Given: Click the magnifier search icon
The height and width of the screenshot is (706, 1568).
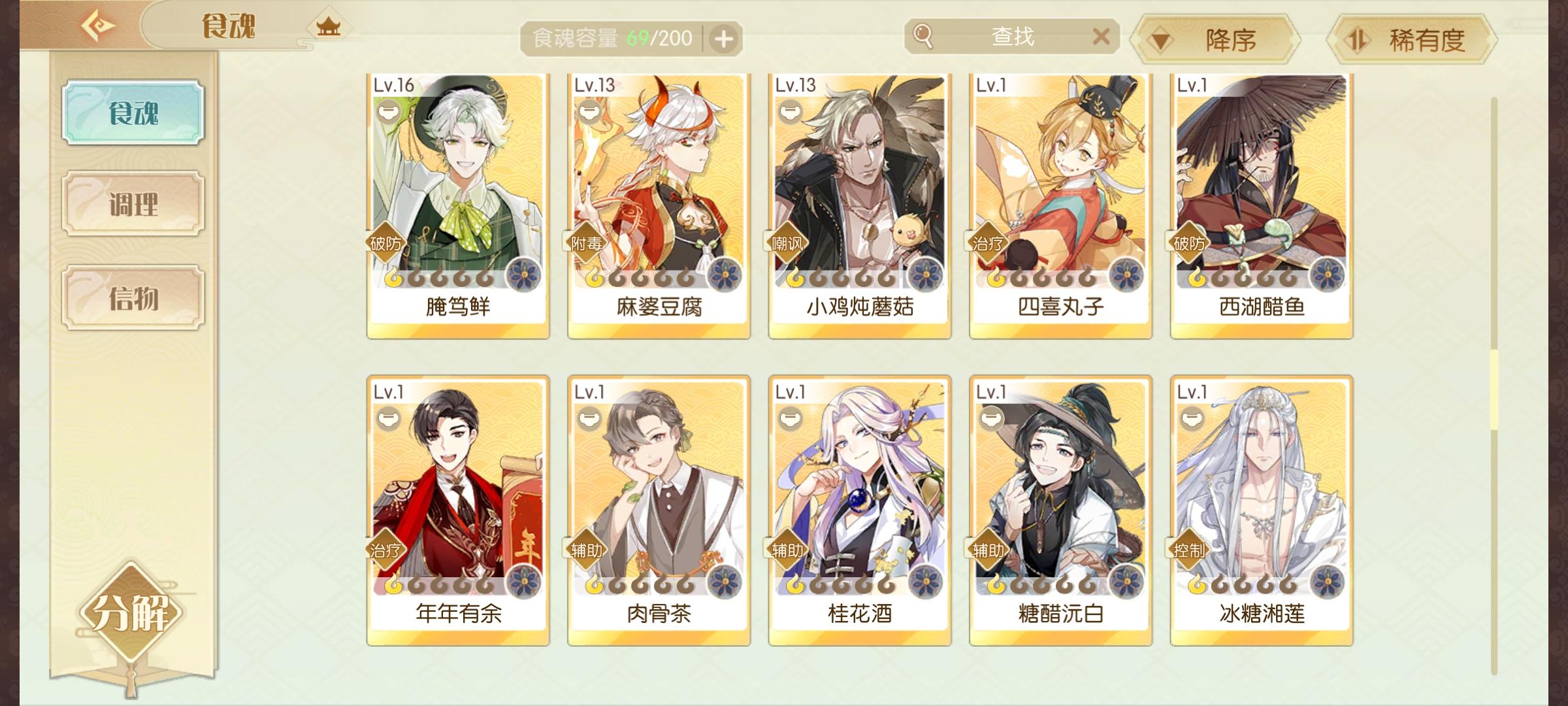Looking at the screenshot, I should [x=923, y=36].
